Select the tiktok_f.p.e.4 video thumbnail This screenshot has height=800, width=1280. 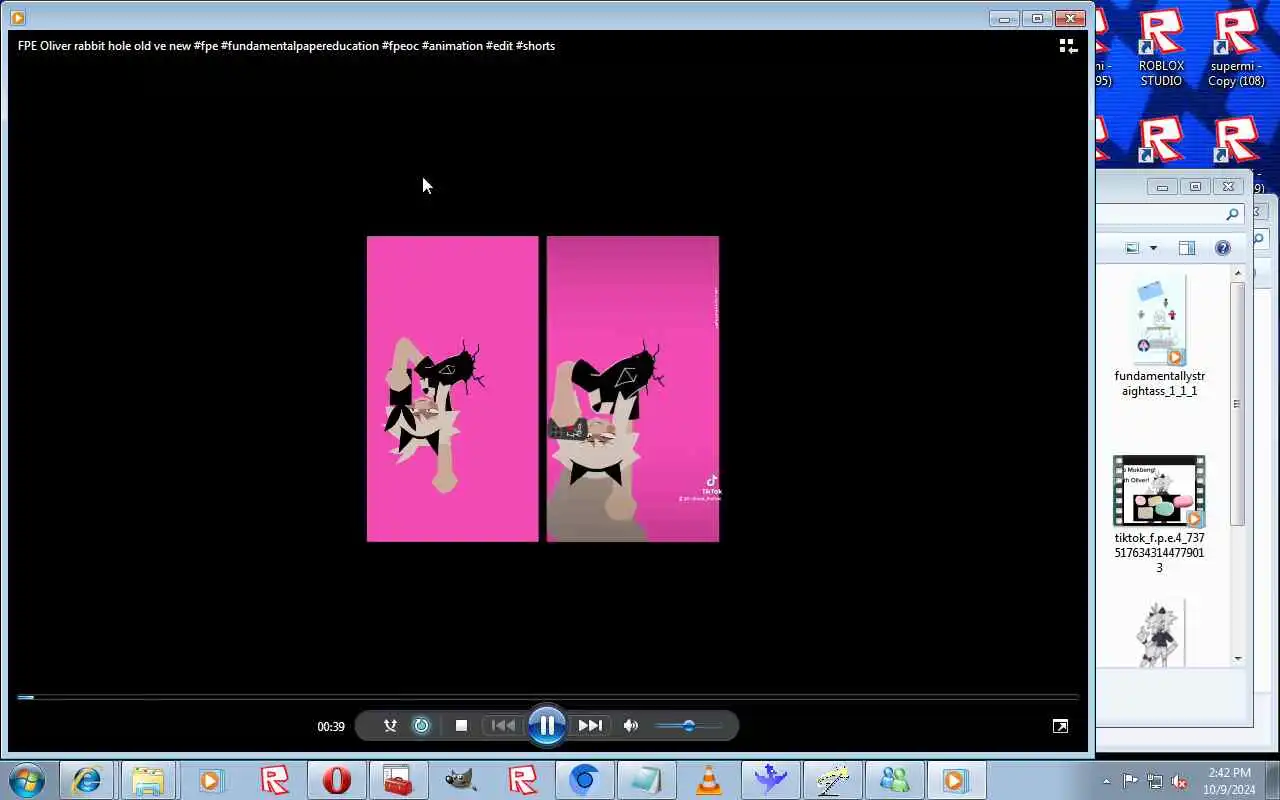[x=1159, y=491]
